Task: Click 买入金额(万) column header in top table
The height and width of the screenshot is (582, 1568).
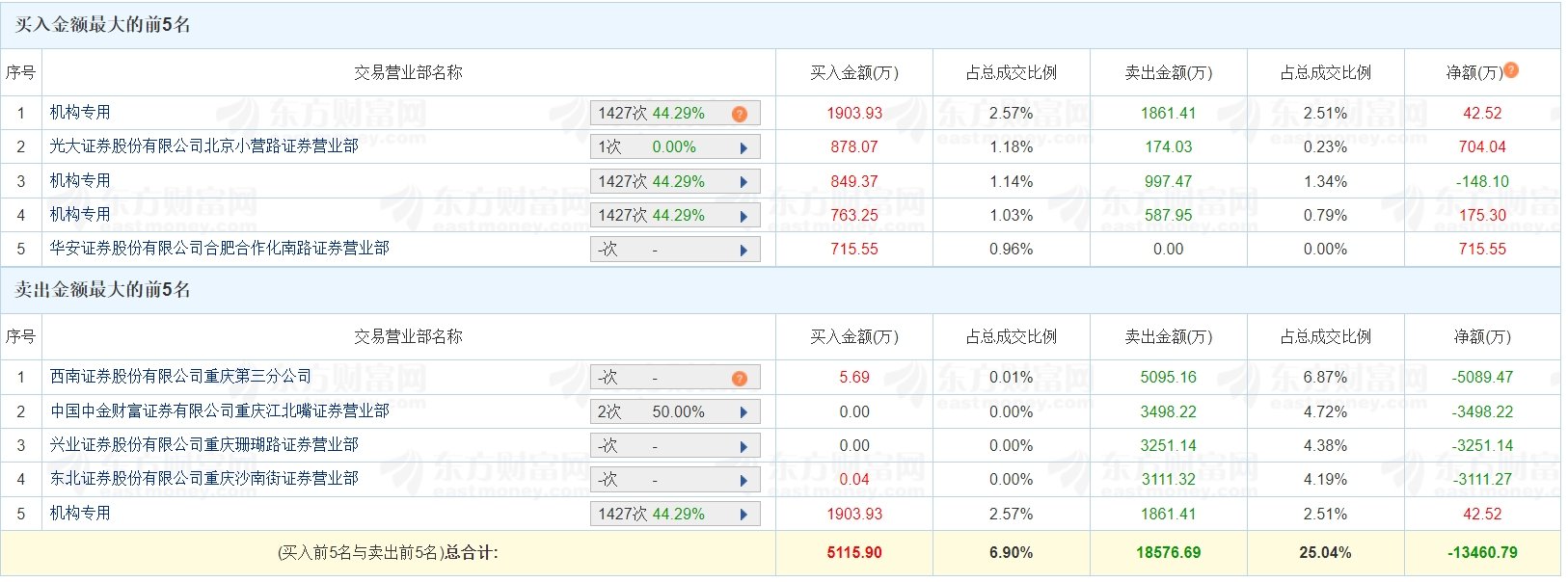Action: tap(854, 73)
